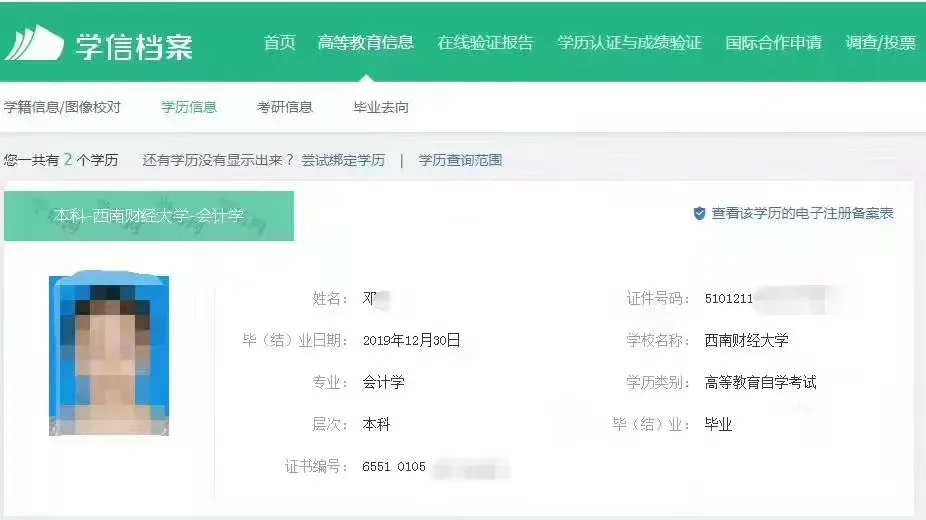The image size is (926, 520).
Task: Click the 尝试绑定学历 link
Action: click(343, 160)
